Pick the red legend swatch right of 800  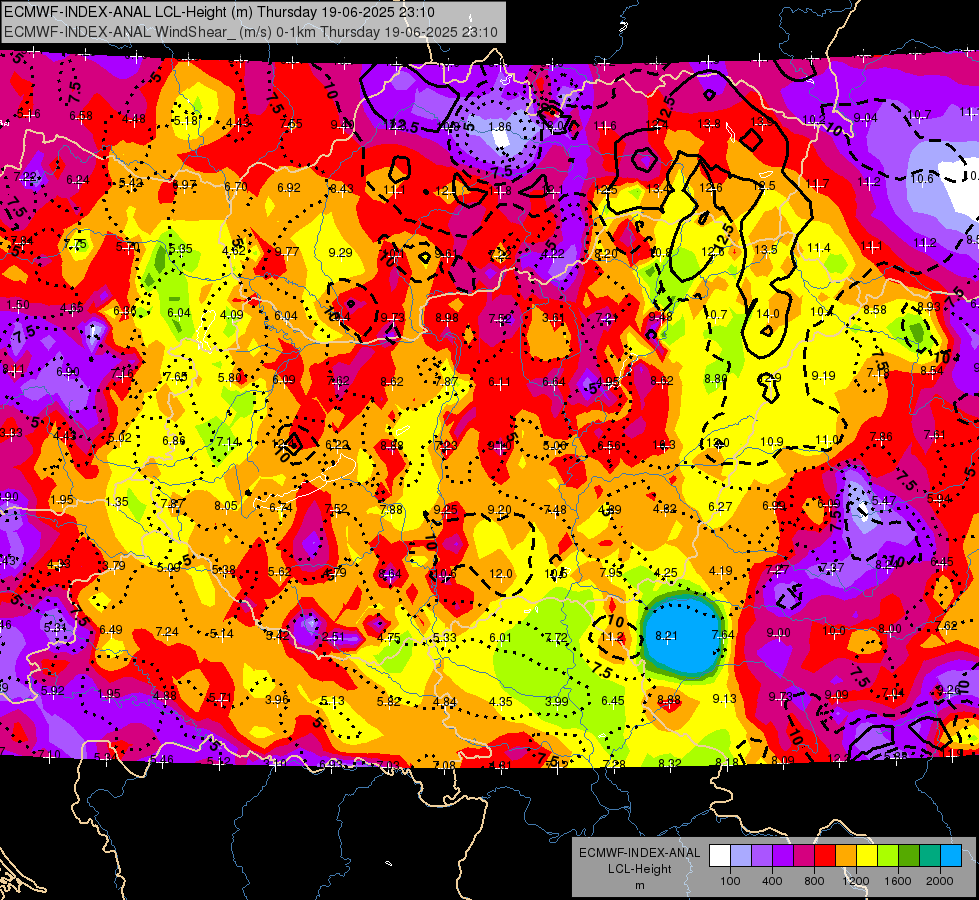pyautogui.click(x=825, y=855)
